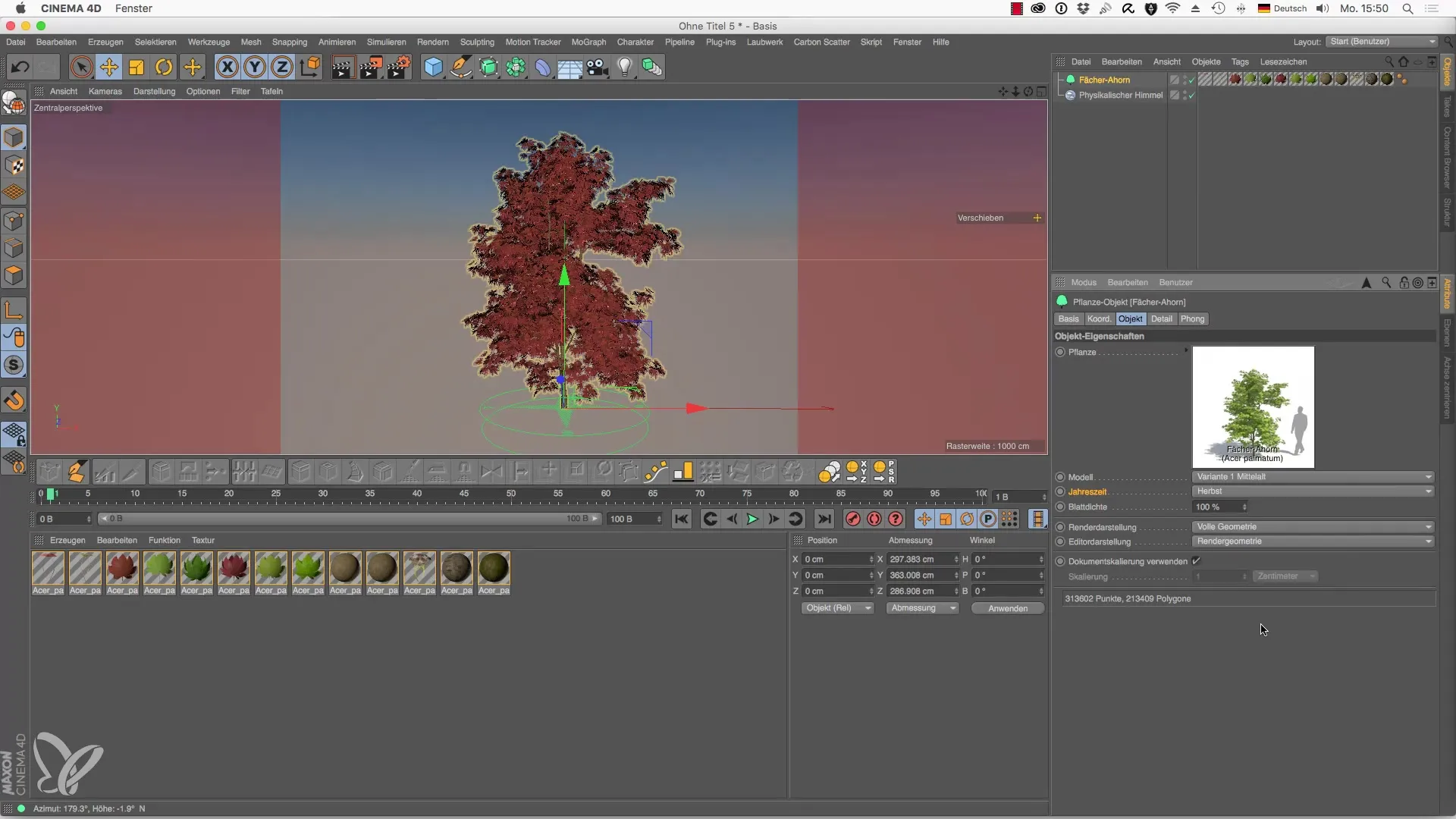This screenshot has height=819, width=1456.
Task: Go to start of animation
Action: point(681,519)
